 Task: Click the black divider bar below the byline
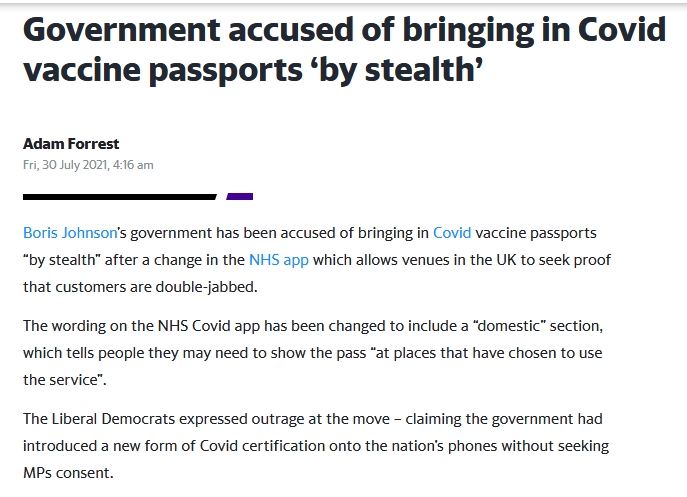(x=120, y=197)
